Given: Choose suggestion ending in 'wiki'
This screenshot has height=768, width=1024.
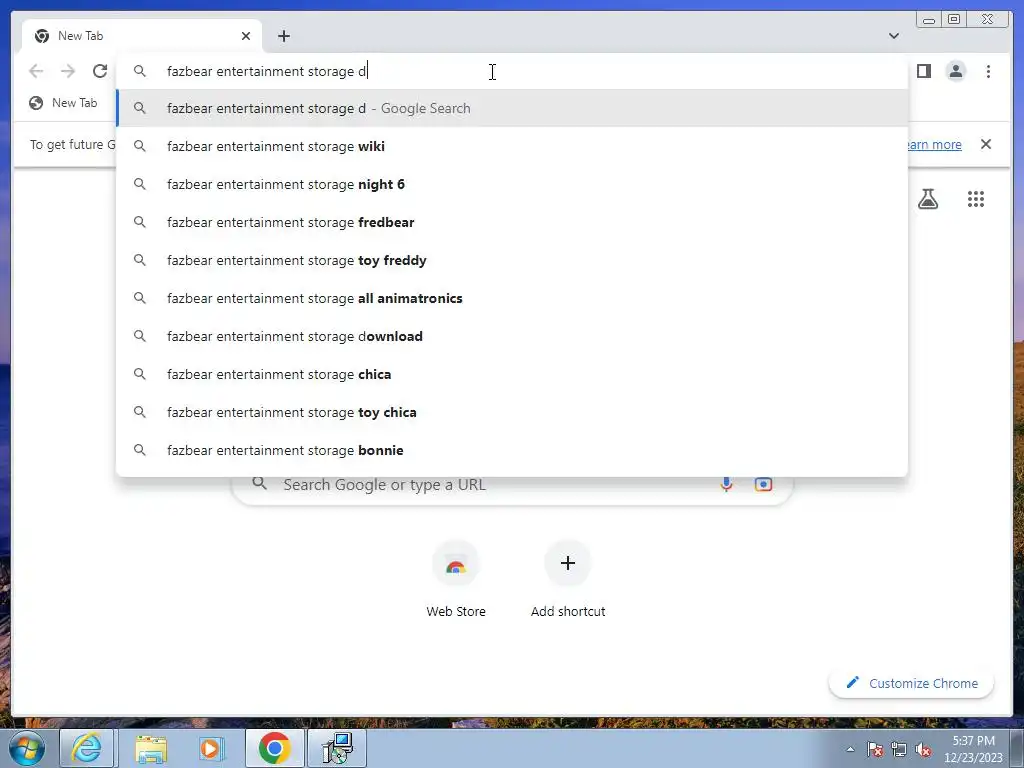Looking at the screenshot, I should coord(512,146).
